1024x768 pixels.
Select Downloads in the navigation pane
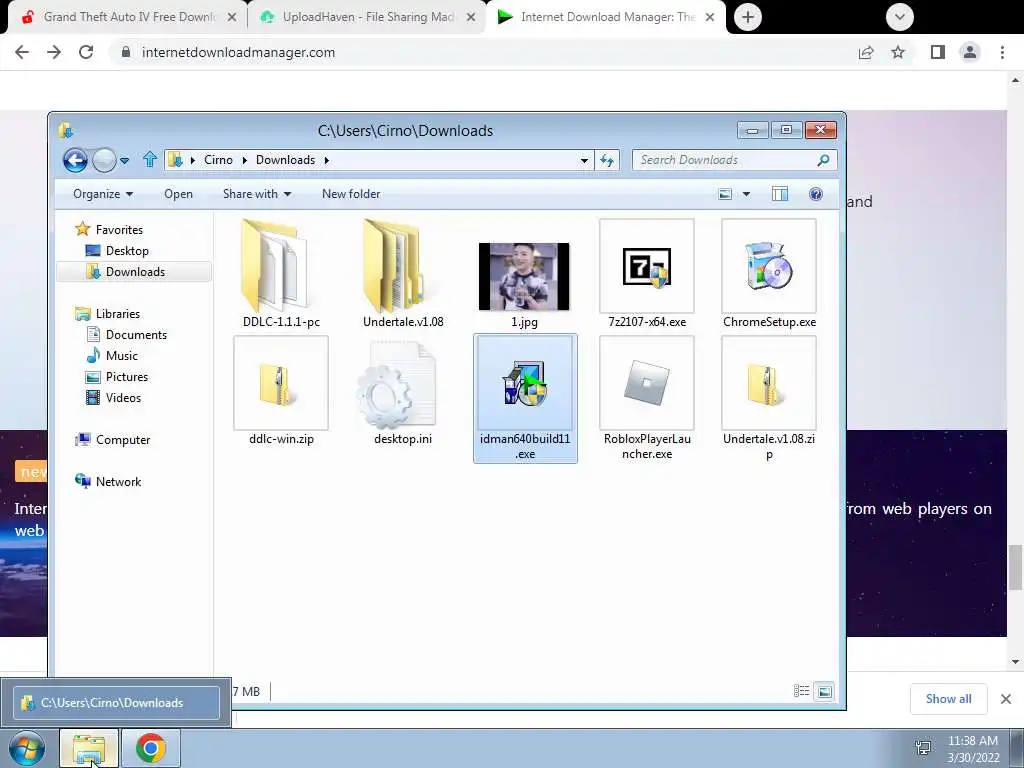pyautogui.click(x=135, y=272)
